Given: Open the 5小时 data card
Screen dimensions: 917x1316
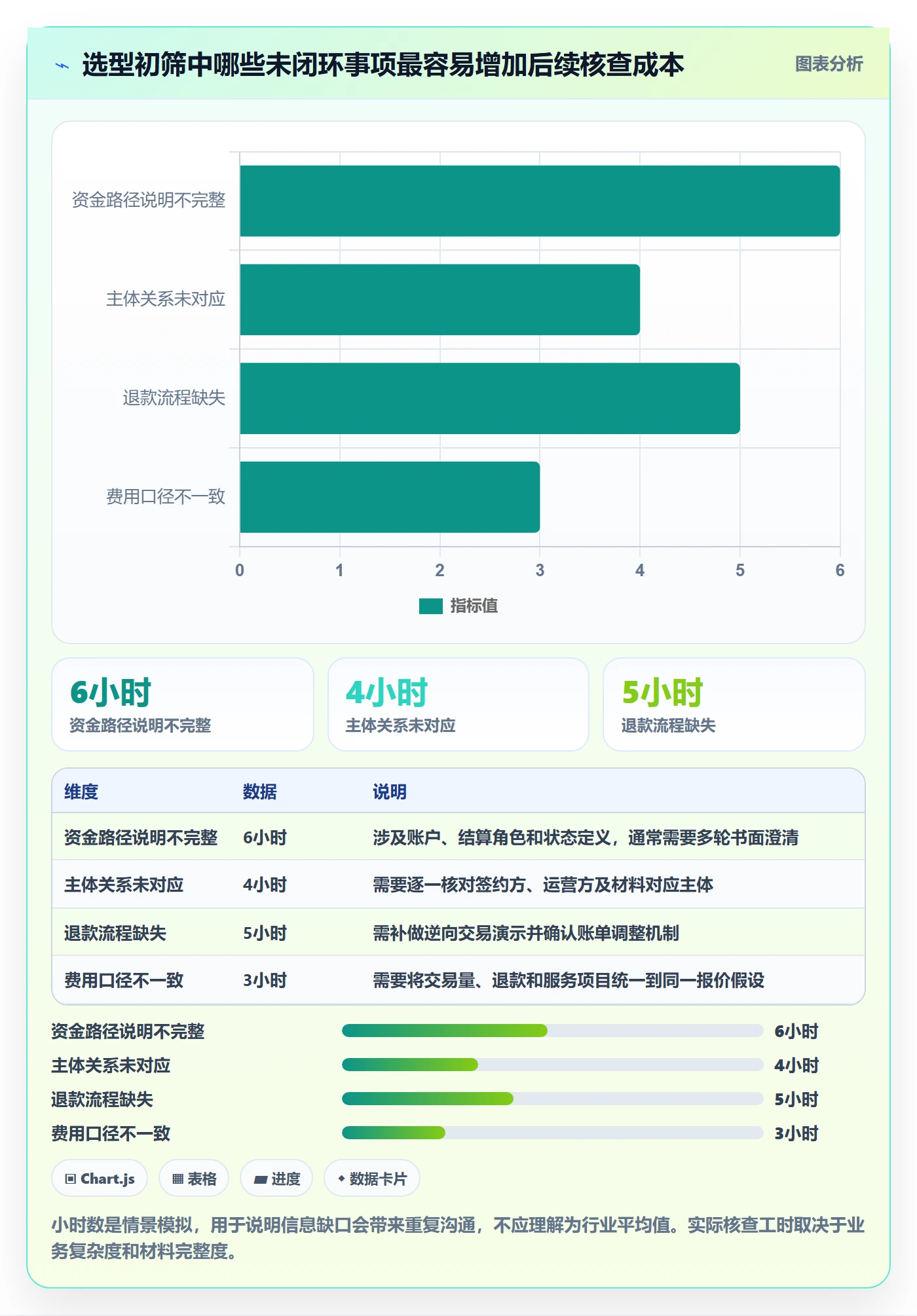Looking at the screenshot, I should coord(734,704).
